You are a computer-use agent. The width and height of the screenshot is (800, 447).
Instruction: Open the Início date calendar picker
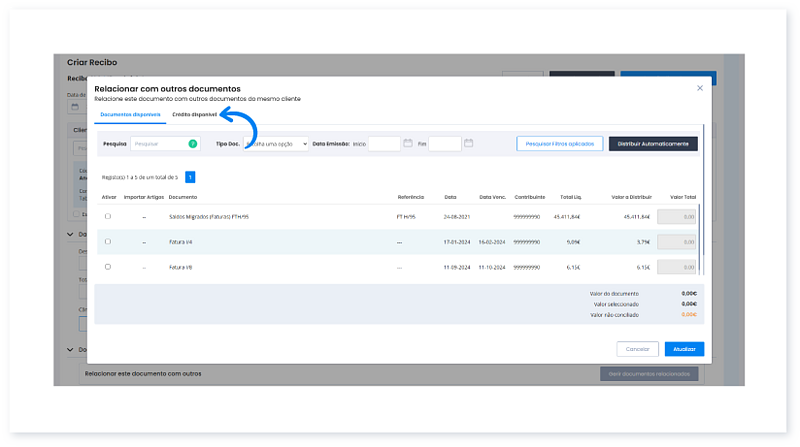click(408, 144)
